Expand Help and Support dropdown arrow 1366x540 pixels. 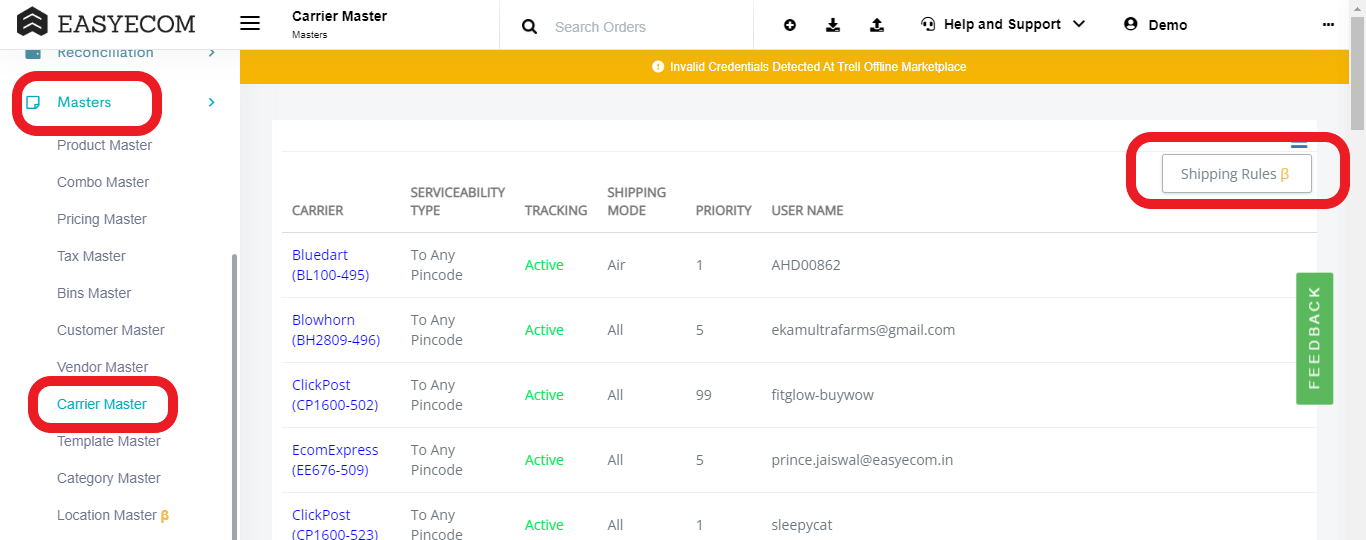tap(1078, 24)
